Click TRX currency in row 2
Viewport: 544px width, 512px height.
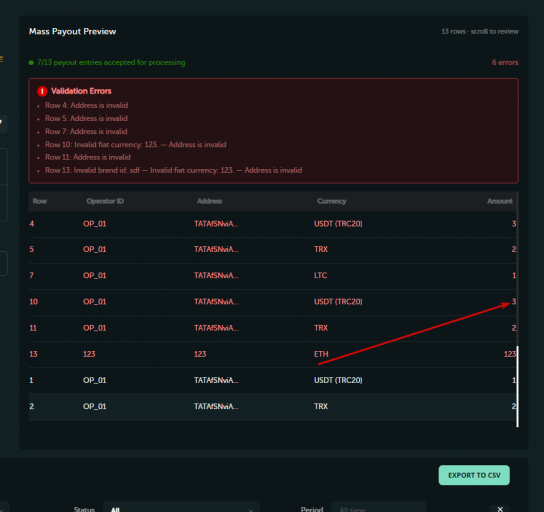pos(321,406)
